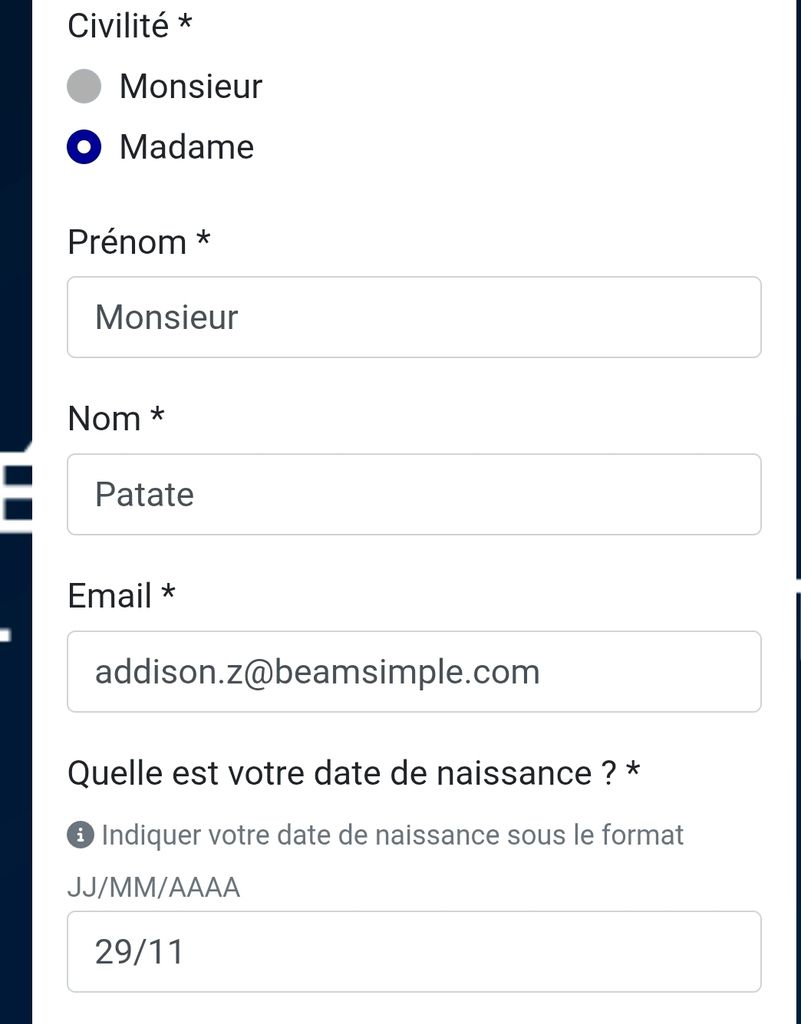Image resolution: width=801 pixels, height=1024 pixels.
Task: Click the required asterisk next to Civilité
Action: (185, 22)
